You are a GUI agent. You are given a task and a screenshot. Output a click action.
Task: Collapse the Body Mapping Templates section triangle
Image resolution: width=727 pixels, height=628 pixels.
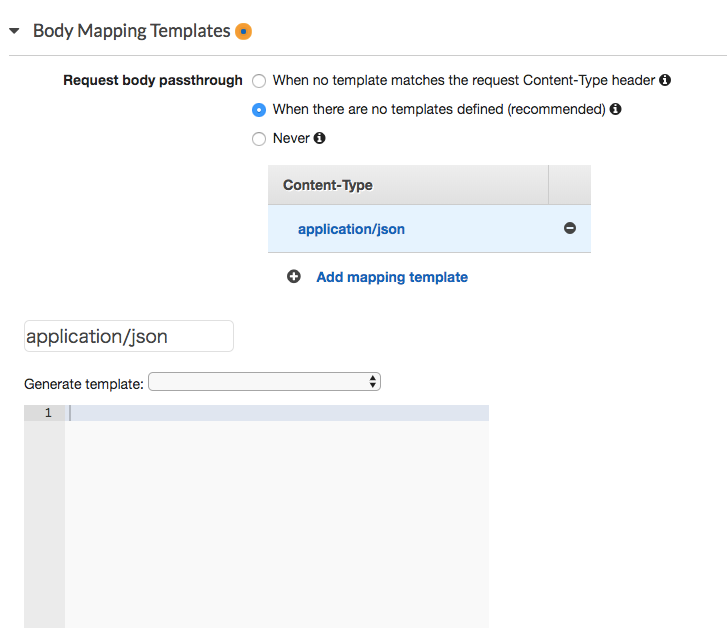(14, 31)
